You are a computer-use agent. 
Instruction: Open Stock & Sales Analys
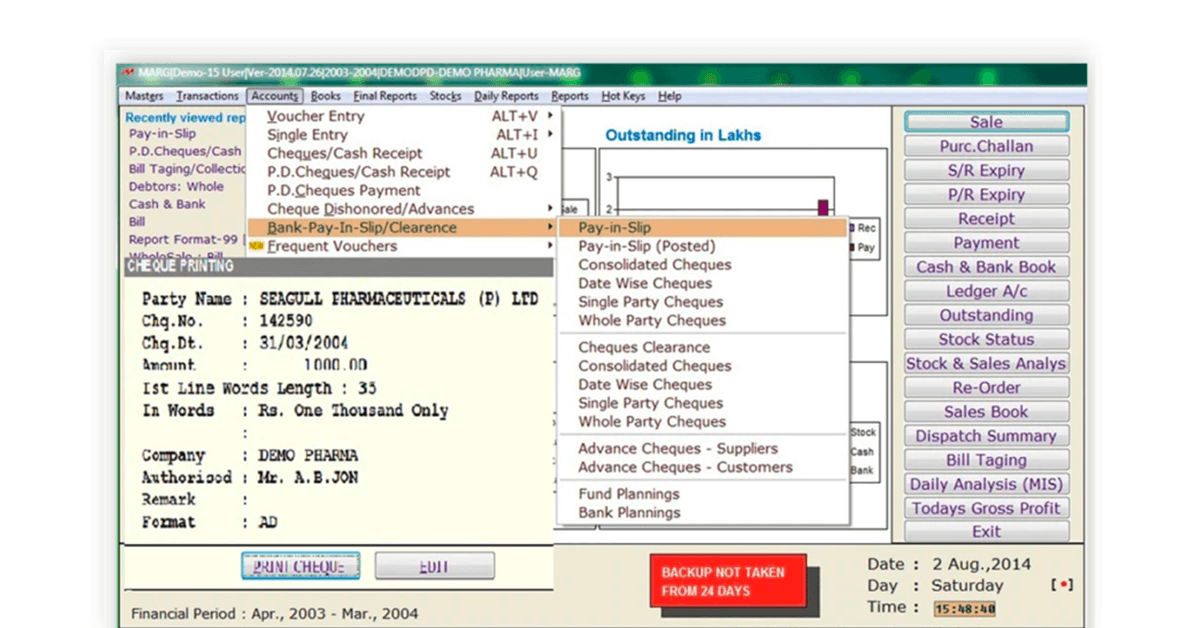pyautogui.click(x=986, y=364)
